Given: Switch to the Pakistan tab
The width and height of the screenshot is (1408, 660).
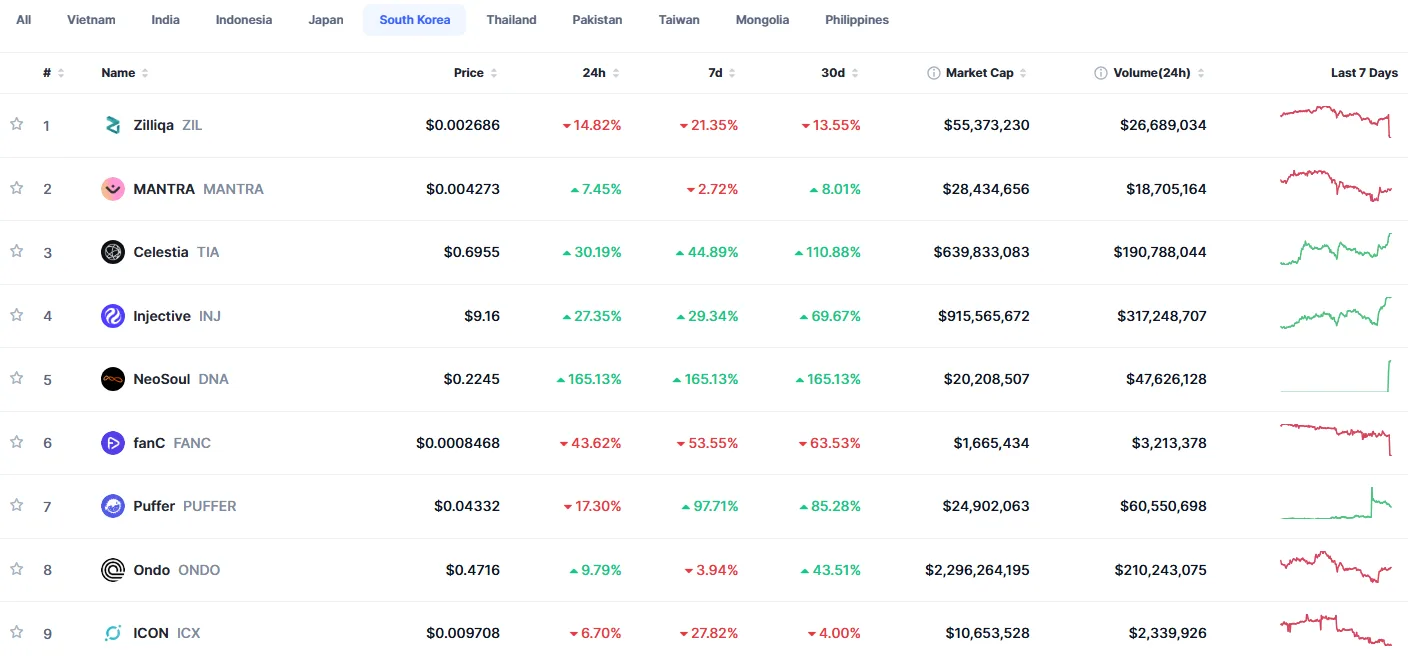Looking at the screenshot, I should coord(598,20).
